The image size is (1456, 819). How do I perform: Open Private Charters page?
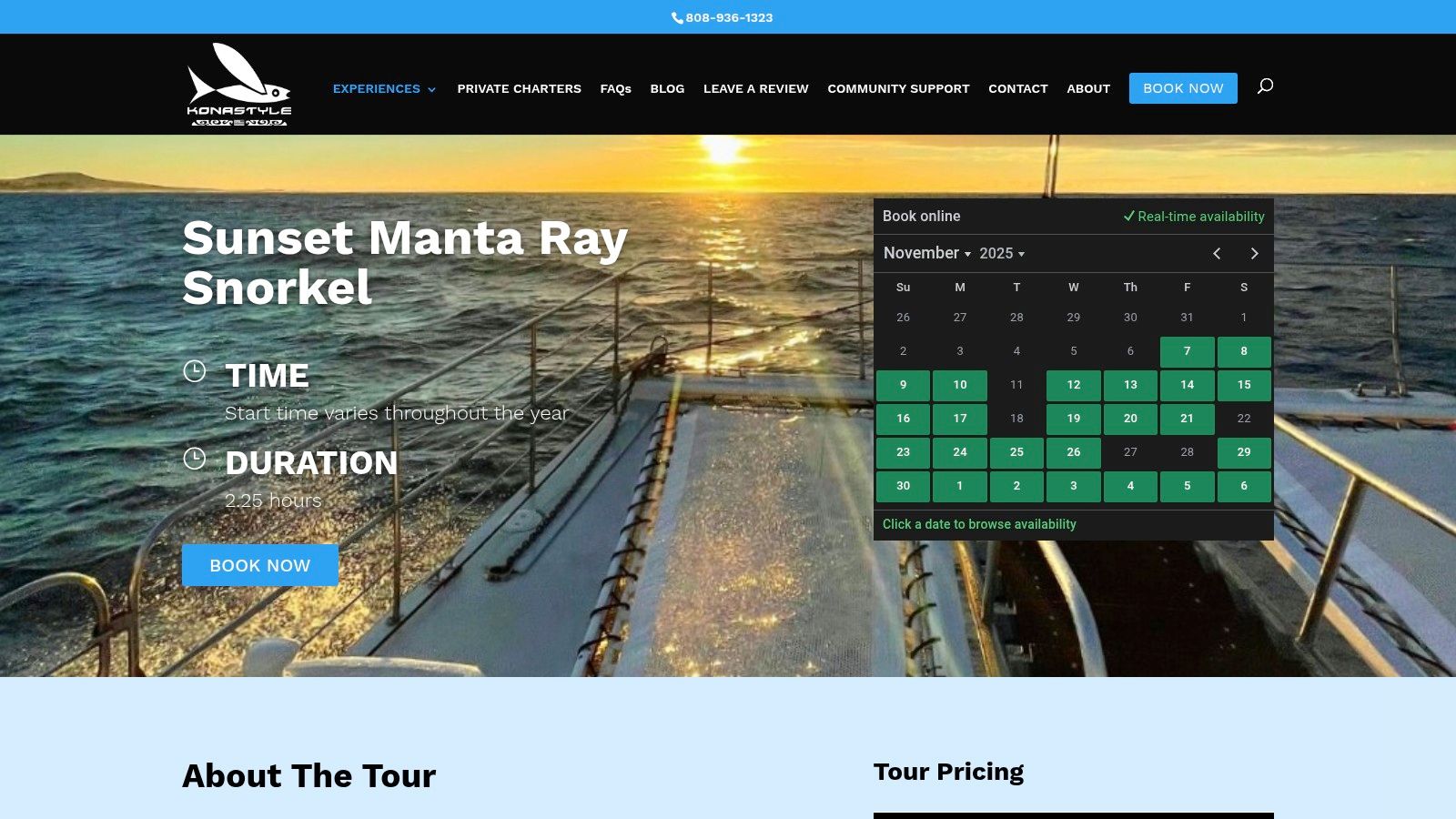(x=519, y=89)
